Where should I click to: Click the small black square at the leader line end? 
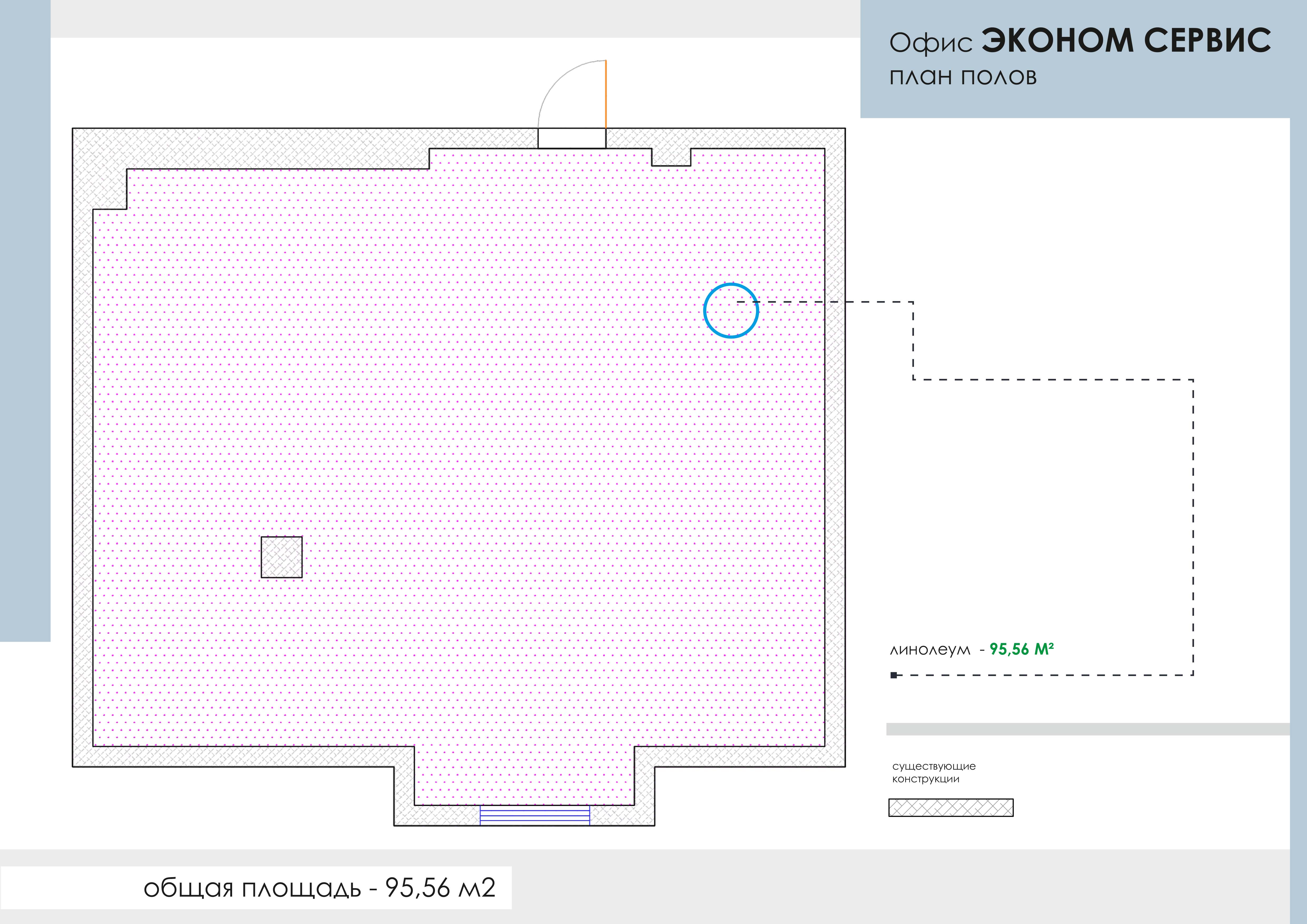[x=894, y=675]
